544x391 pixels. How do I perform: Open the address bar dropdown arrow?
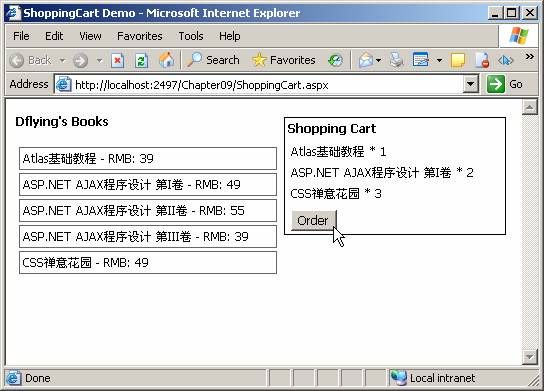pyautogui.click(x=471, y=84)
